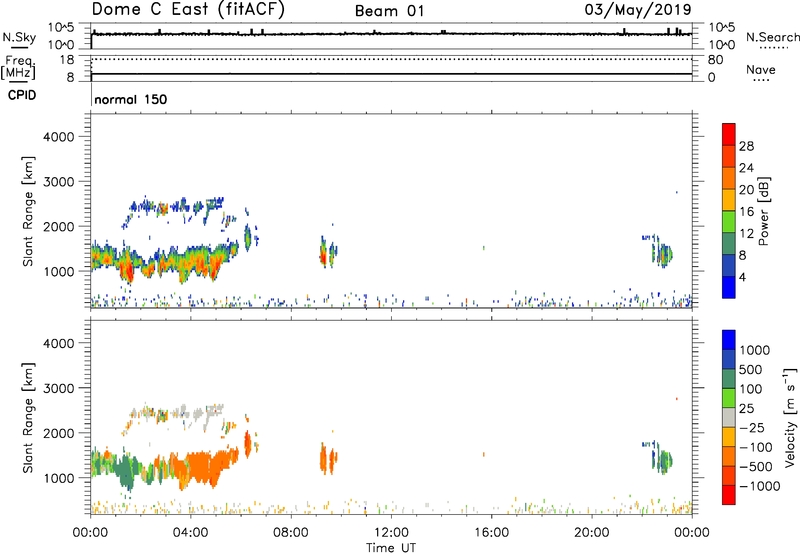Pick the red bottom segment of the Velocity colorbar
Viewport: 800px width, 554px height.
[729, 495]
